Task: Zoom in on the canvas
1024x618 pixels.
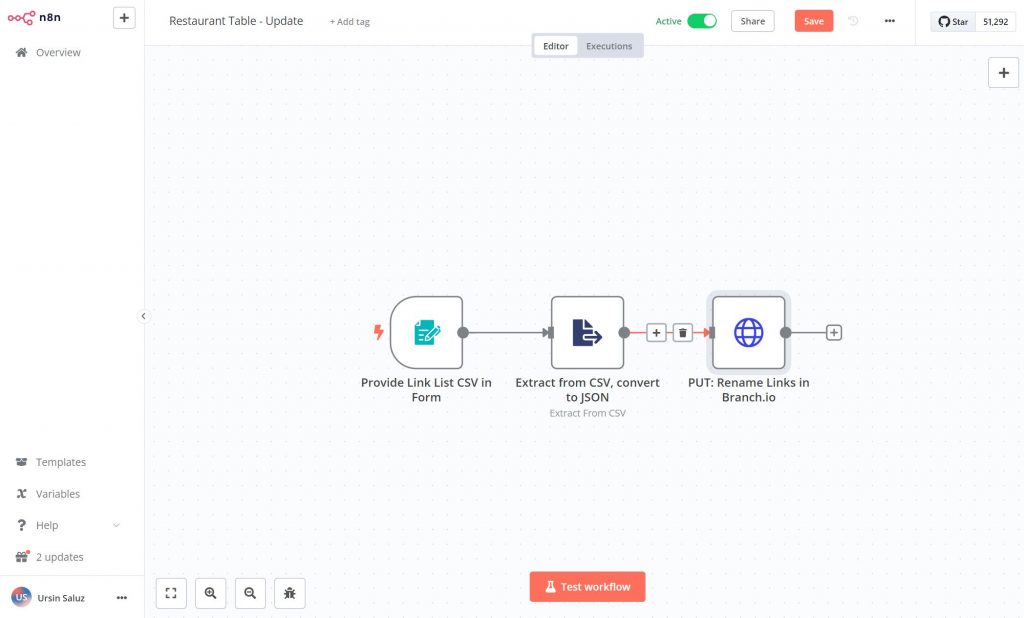Action: coord(210,593)
